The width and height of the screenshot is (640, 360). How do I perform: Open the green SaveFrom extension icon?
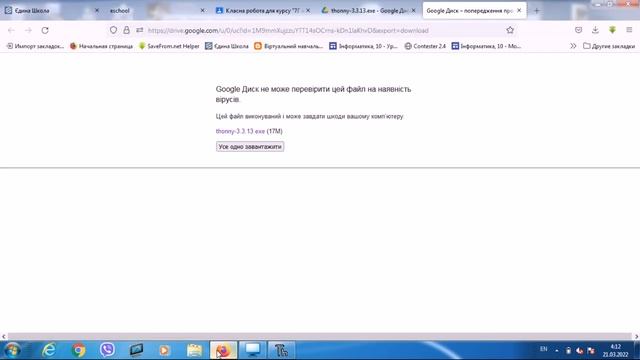tap(612, 30)
